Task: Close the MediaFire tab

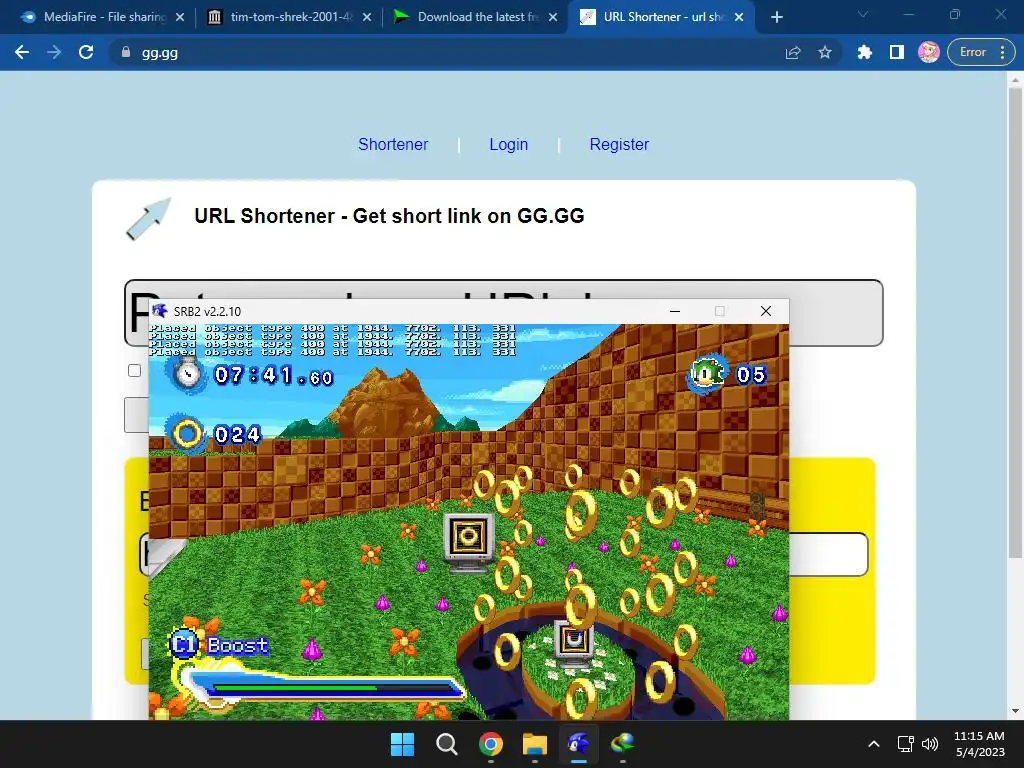Action: (180, 17)
